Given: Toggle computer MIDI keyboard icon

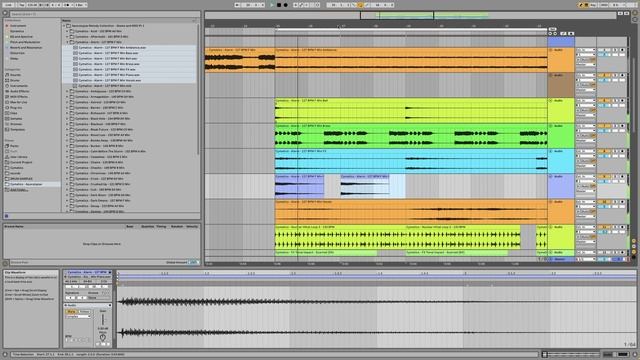Looking at the screenshot, I should pyautogui.click(x=587, y=5).
